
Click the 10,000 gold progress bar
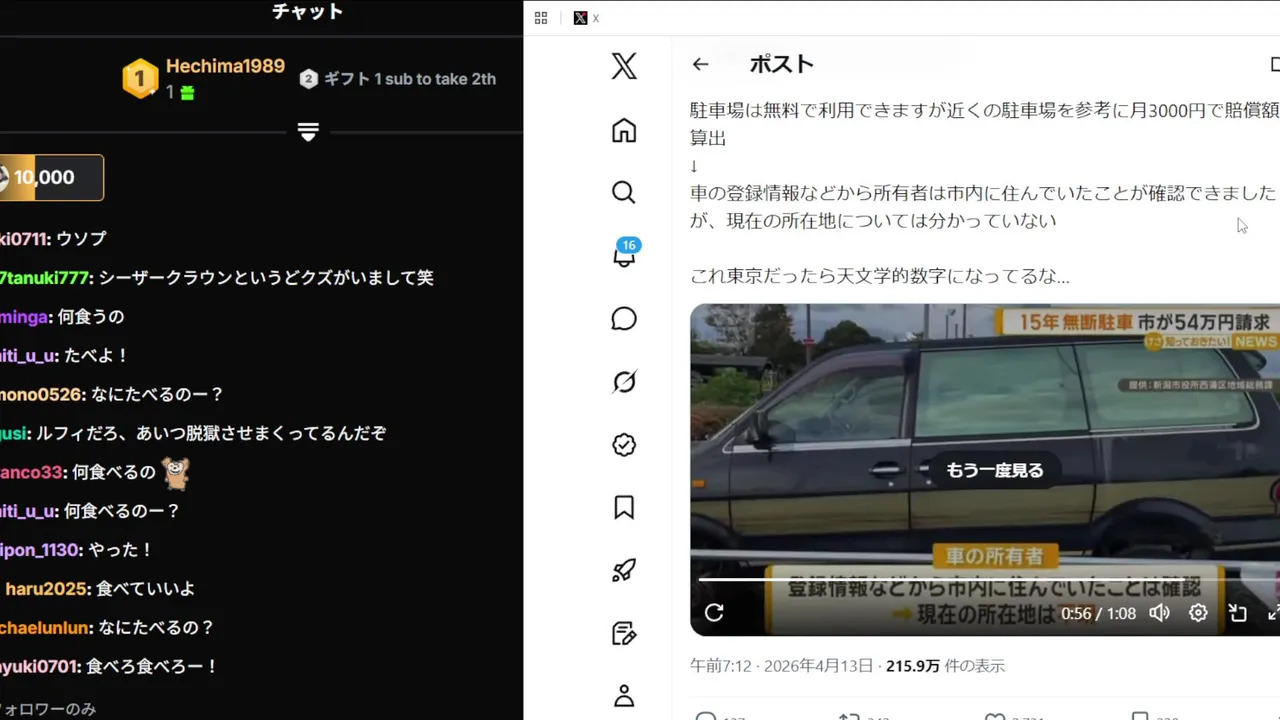(51, 177)
